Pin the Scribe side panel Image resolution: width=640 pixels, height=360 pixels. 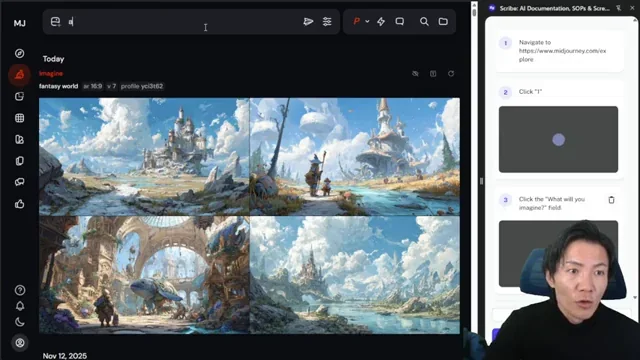point(619,8)
